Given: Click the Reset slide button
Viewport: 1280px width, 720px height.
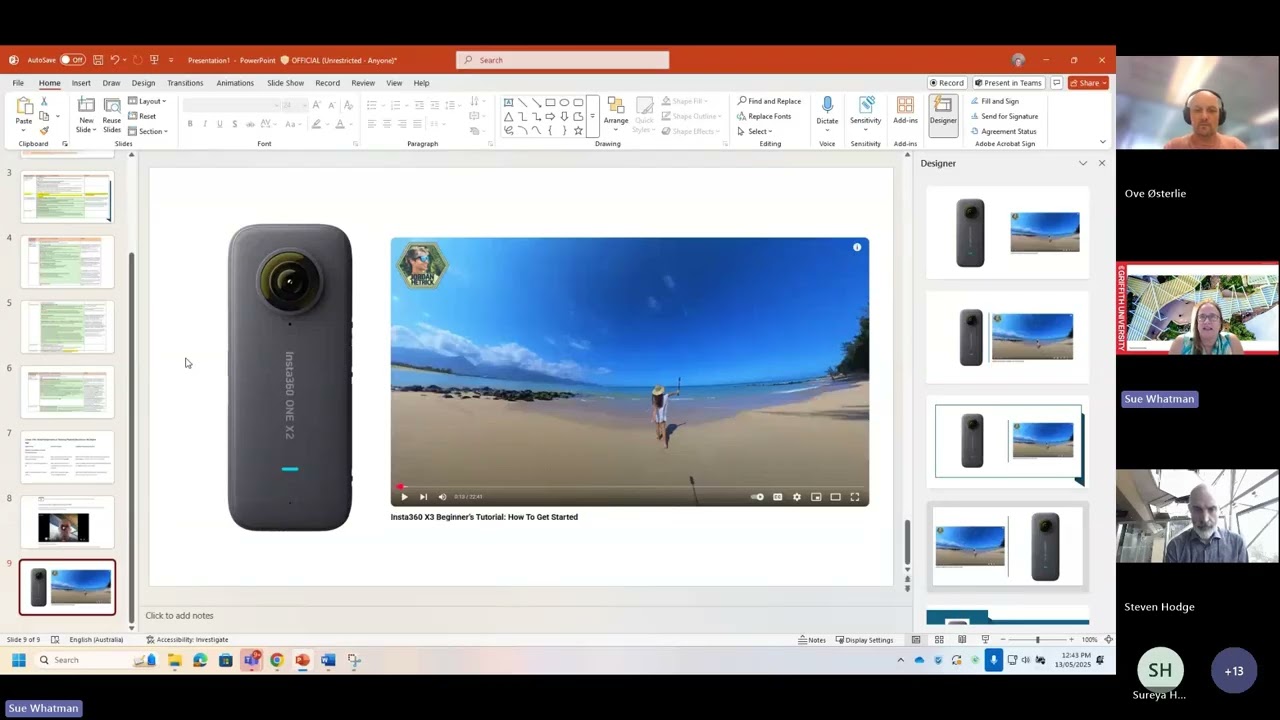Looking at the screenshot, I should (x=143, y=116).
